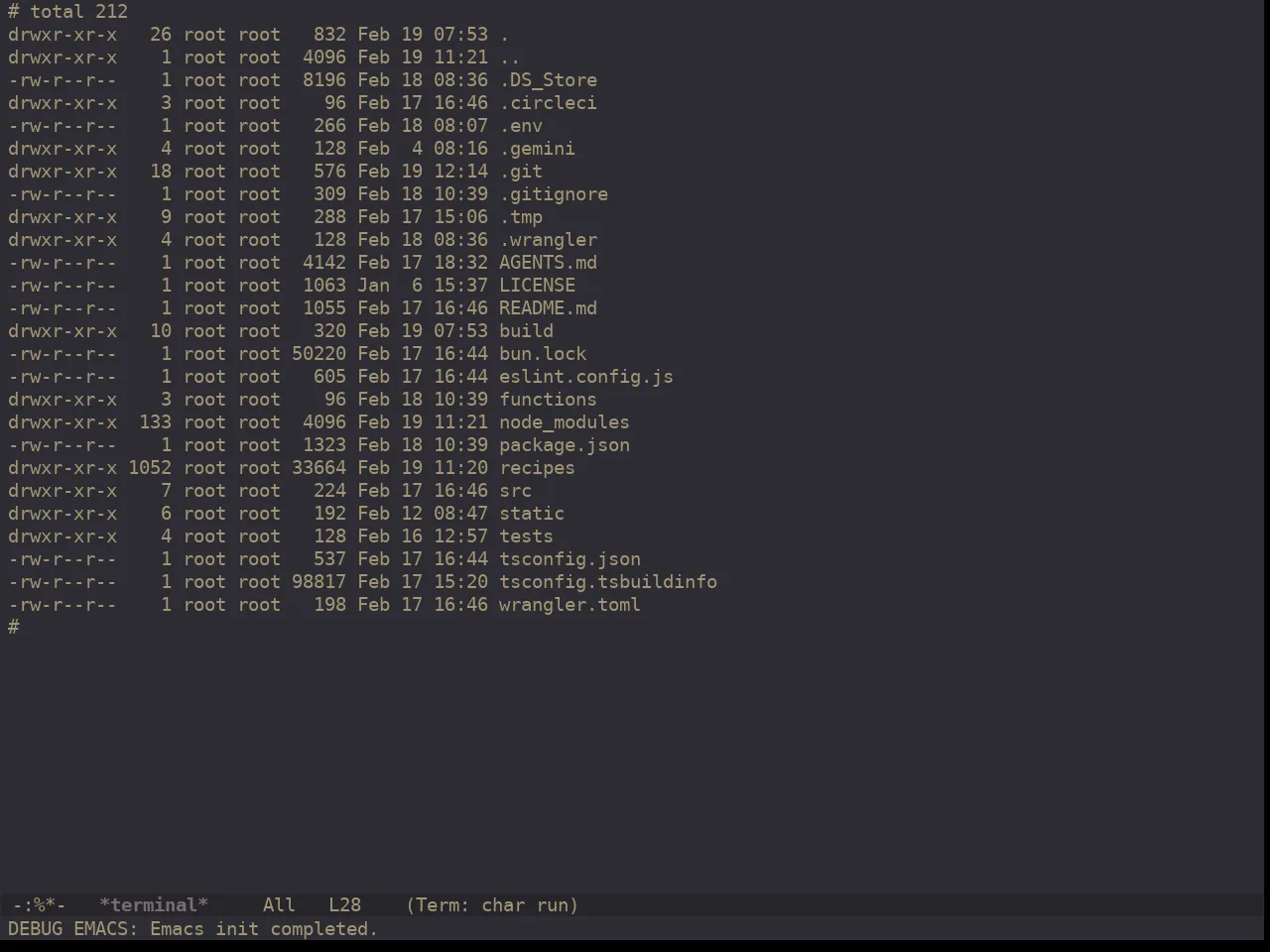This screenshot has height=952, width=1270.
Task: Click the LICENSE file entry
Action: (x=537, y=286)
